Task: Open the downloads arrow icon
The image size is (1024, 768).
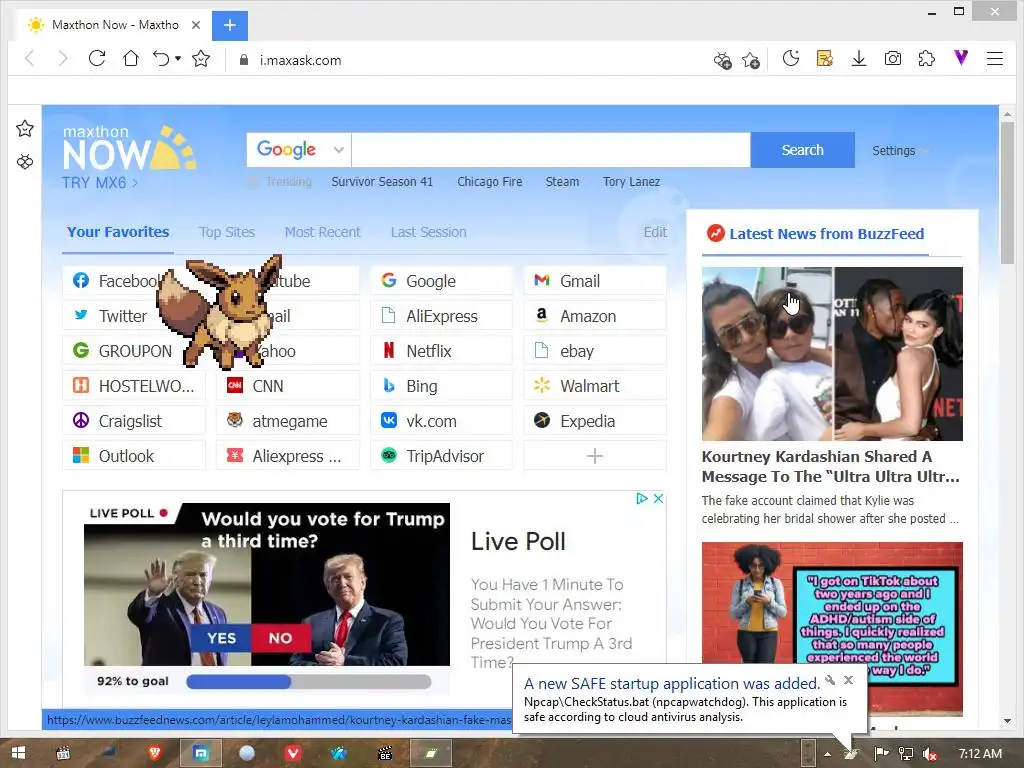Action: point(859,59)
